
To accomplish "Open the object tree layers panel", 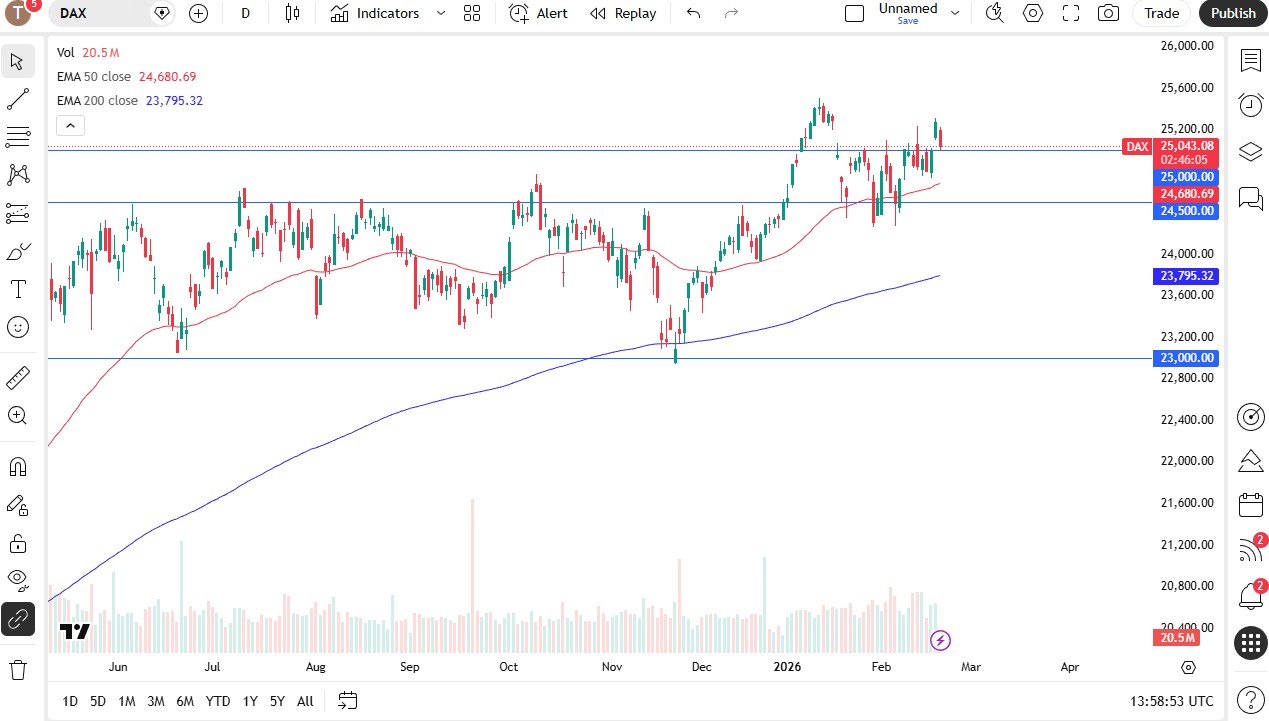I will click(x=1250, y=152).
